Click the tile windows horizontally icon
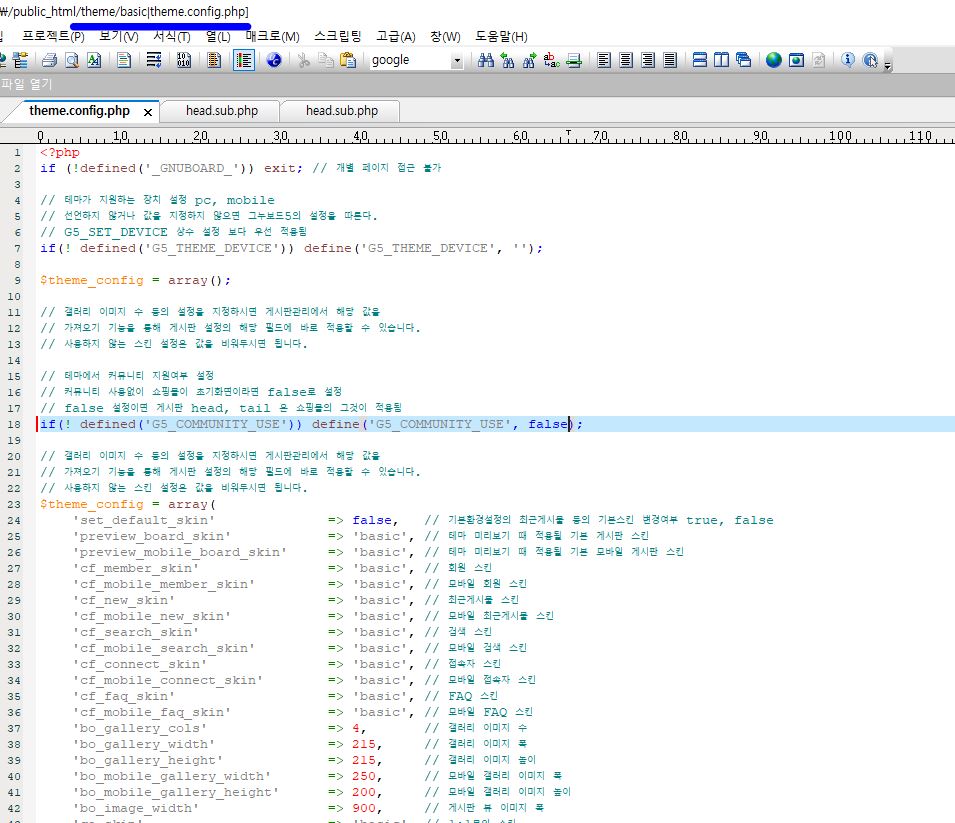Viewport: 955px width, 823px height. pyautogui.click(x=700, y=60)
